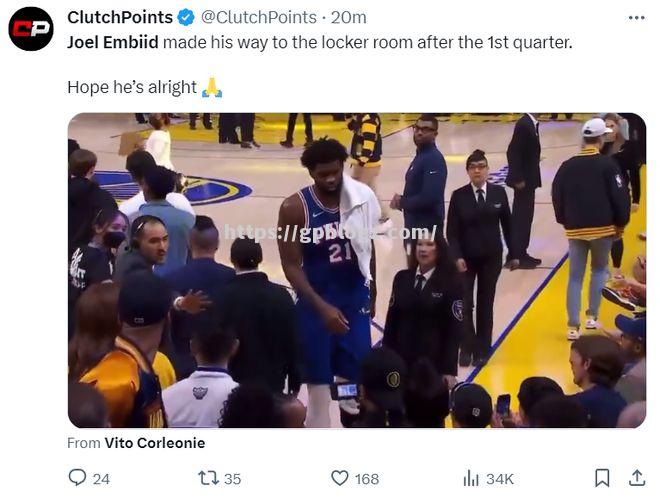The width and height of the screenshot is (660, 498).
Task: Click the 24 replies count
Action: [101, 479]
